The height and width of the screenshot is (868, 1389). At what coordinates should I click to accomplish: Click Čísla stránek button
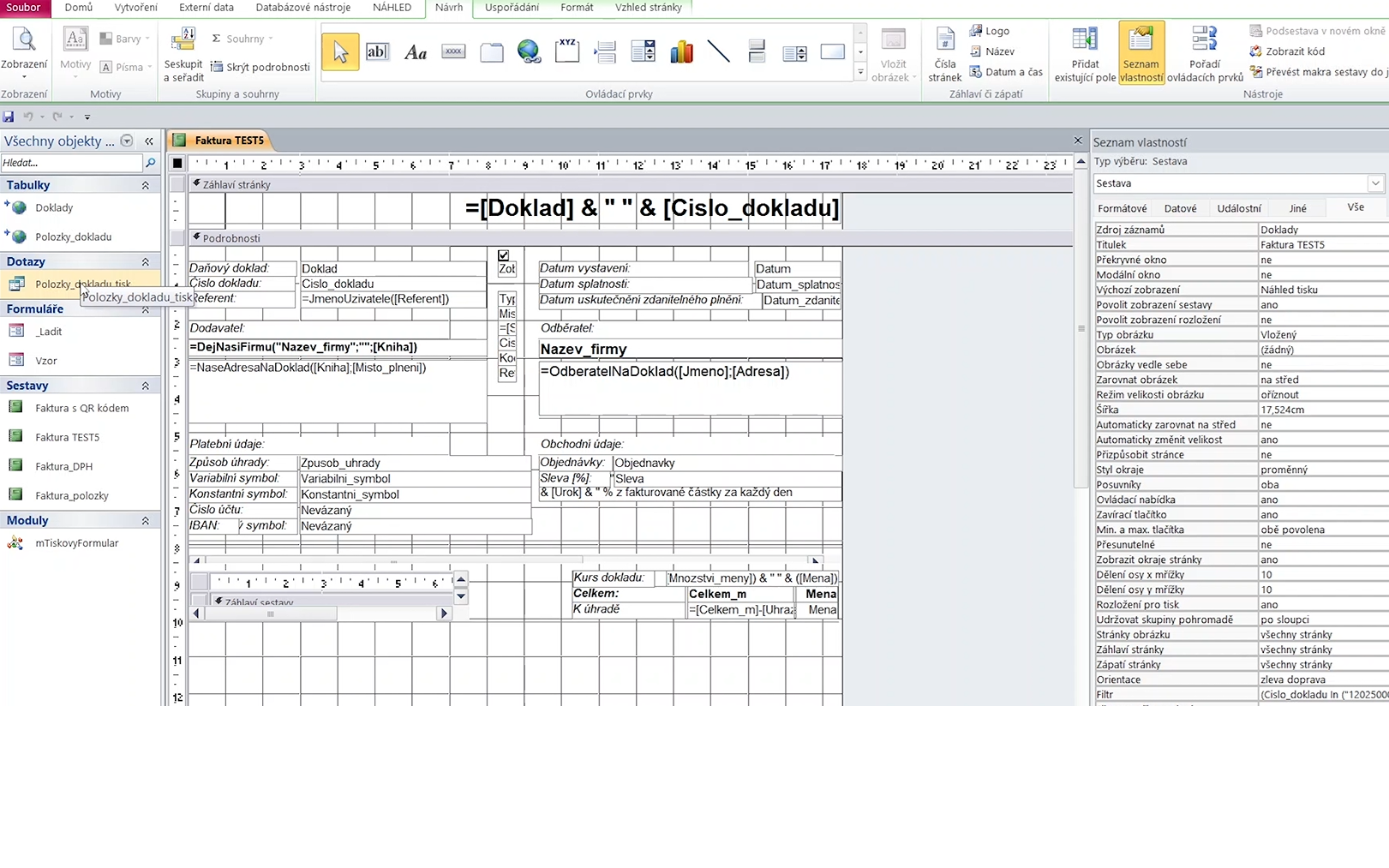944,53
